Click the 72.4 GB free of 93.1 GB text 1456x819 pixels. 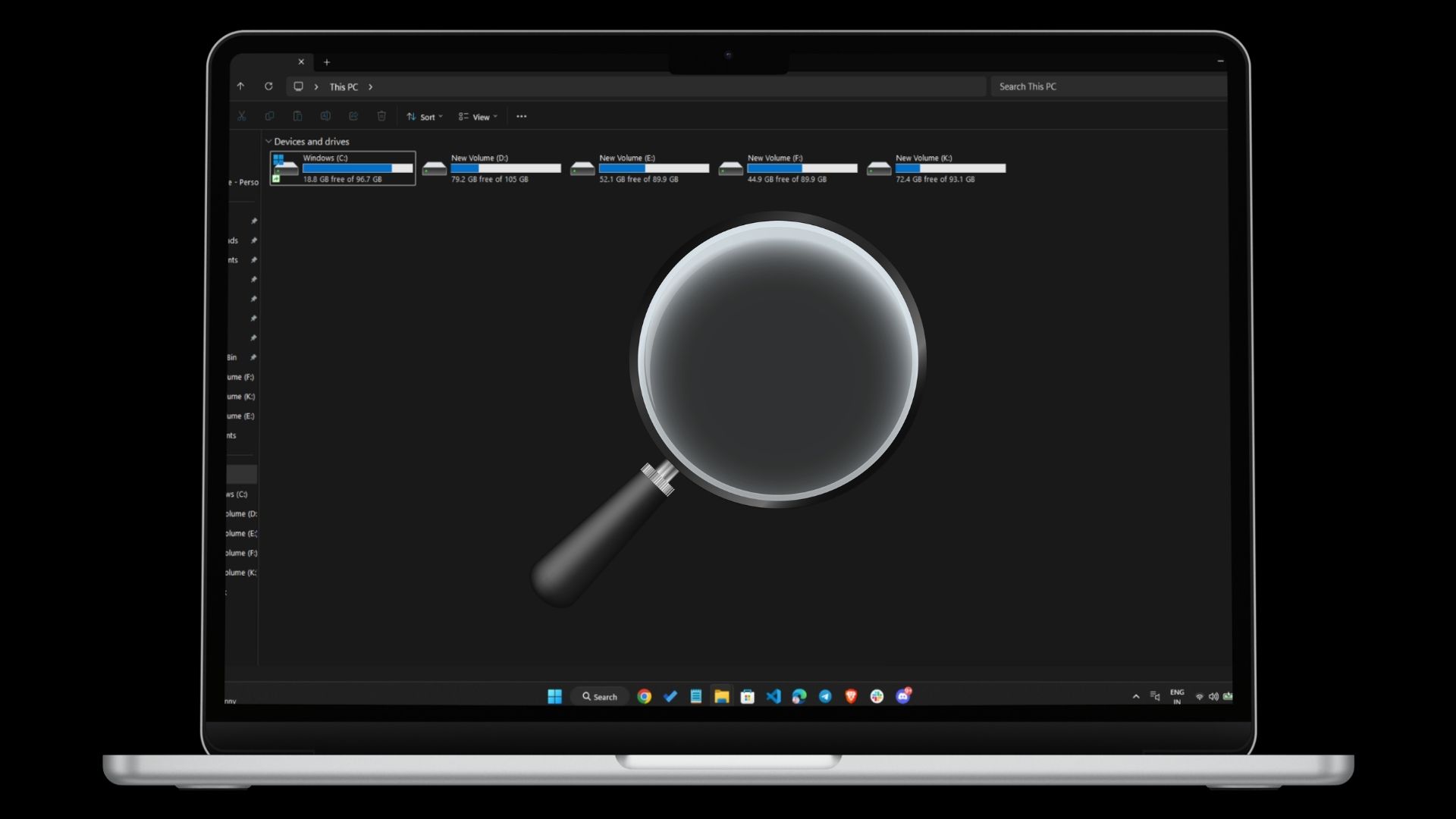935,180
